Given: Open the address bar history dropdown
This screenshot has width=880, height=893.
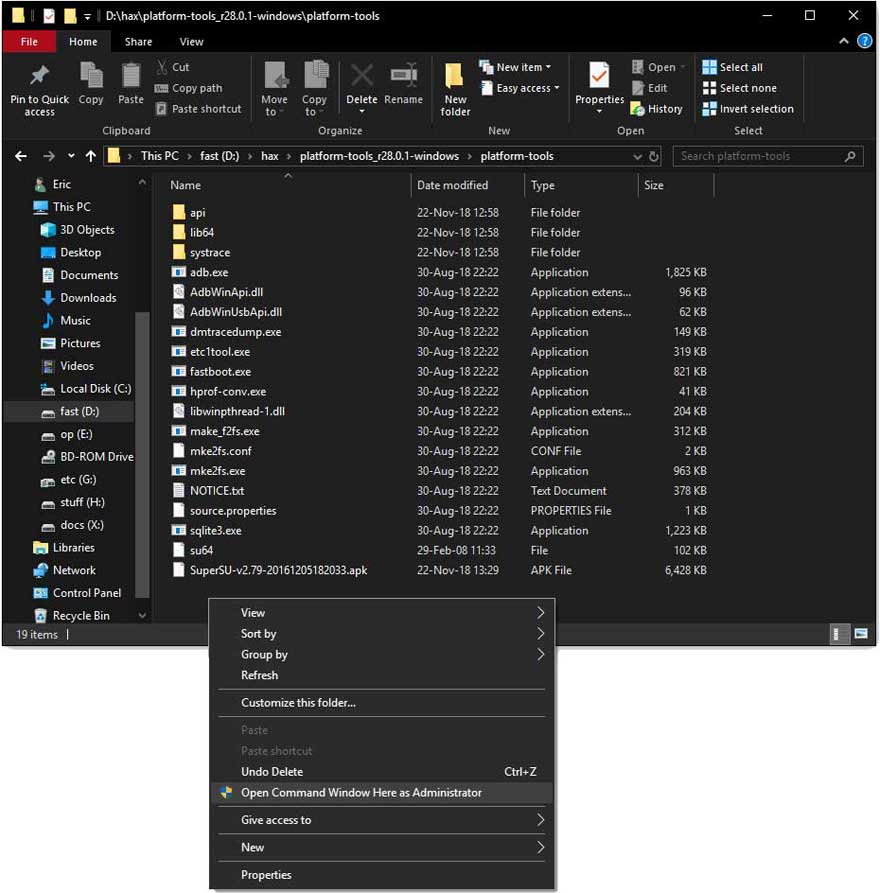Looking at the screenshot, I should (637, 156).
